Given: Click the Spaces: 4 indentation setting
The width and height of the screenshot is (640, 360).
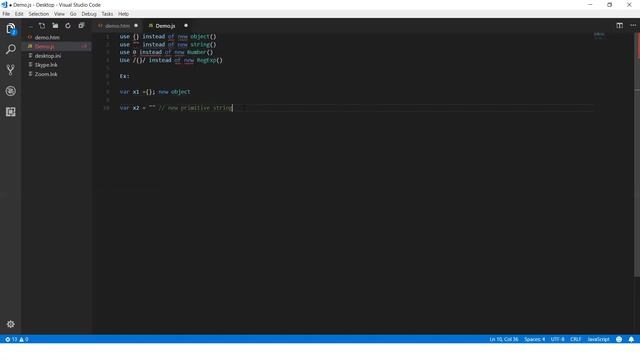Looking at the screenshot, I should tap(534, 339).
